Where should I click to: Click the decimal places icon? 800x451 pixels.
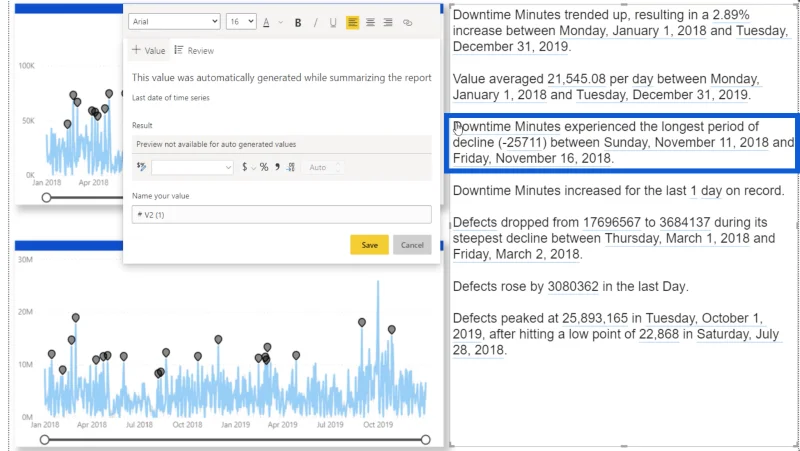tap(290, 167)
